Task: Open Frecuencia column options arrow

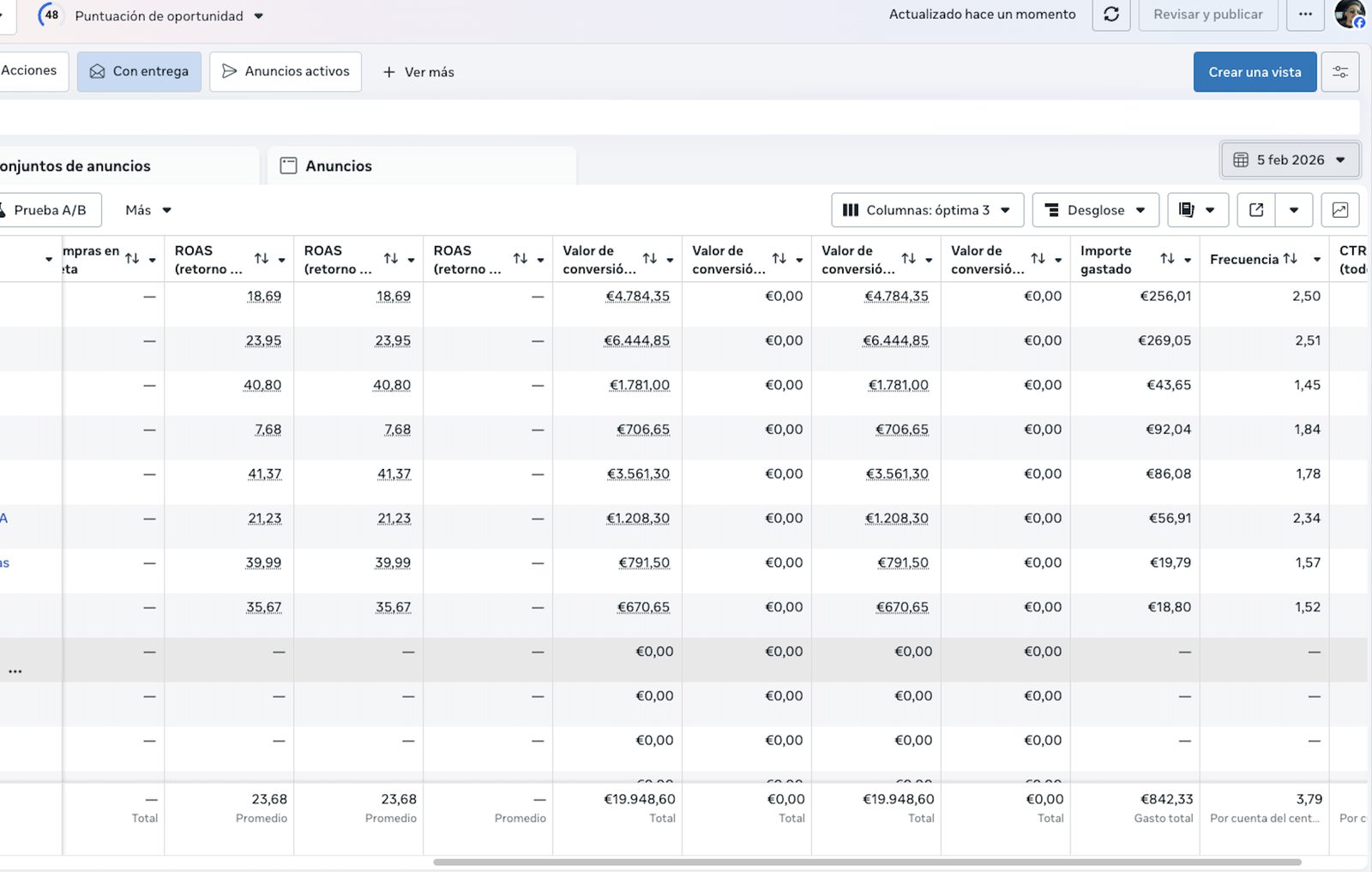Action: point(1317,260)
